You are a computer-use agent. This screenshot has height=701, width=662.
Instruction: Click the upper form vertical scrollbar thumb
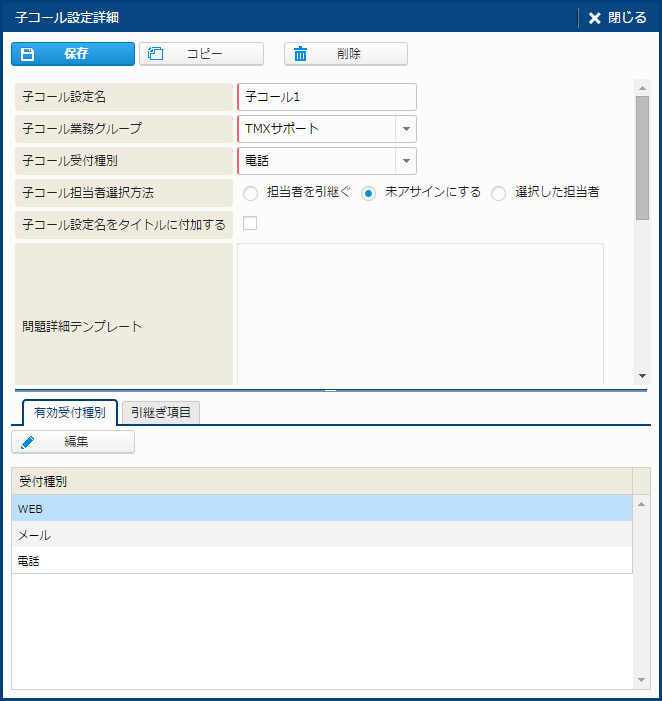point(642,155)
